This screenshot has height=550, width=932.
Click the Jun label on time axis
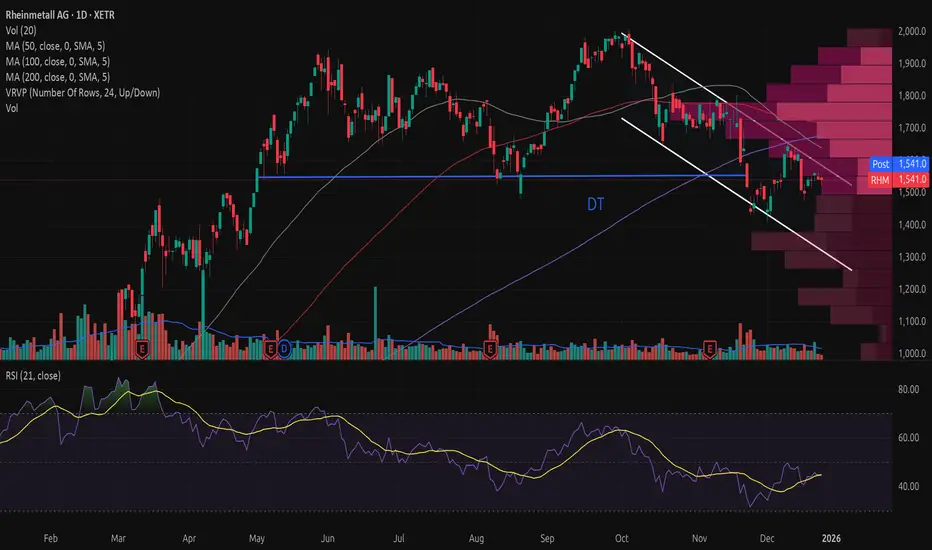click(x=328, y=538)
